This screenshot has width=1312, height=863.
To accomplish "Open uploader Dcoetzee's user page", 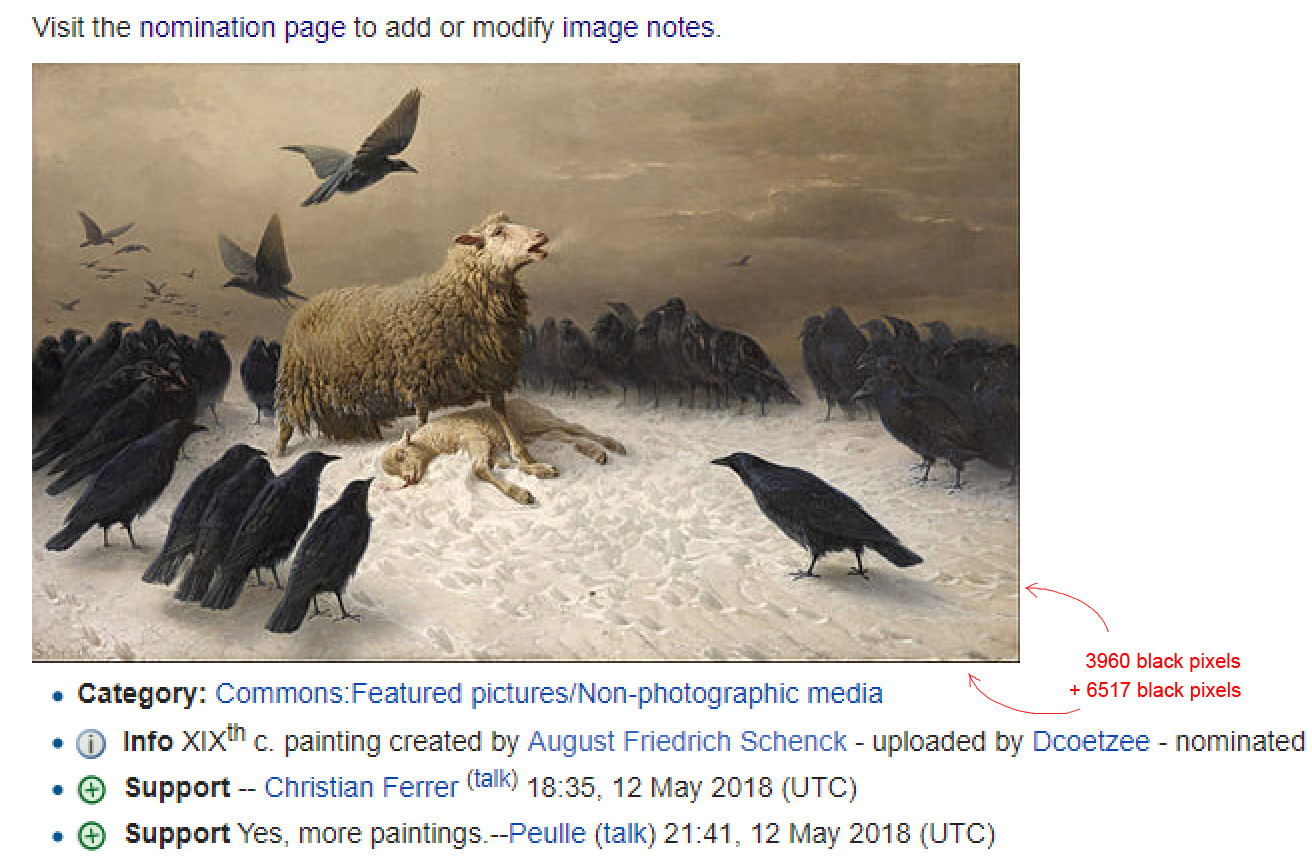I will 1091,742.
